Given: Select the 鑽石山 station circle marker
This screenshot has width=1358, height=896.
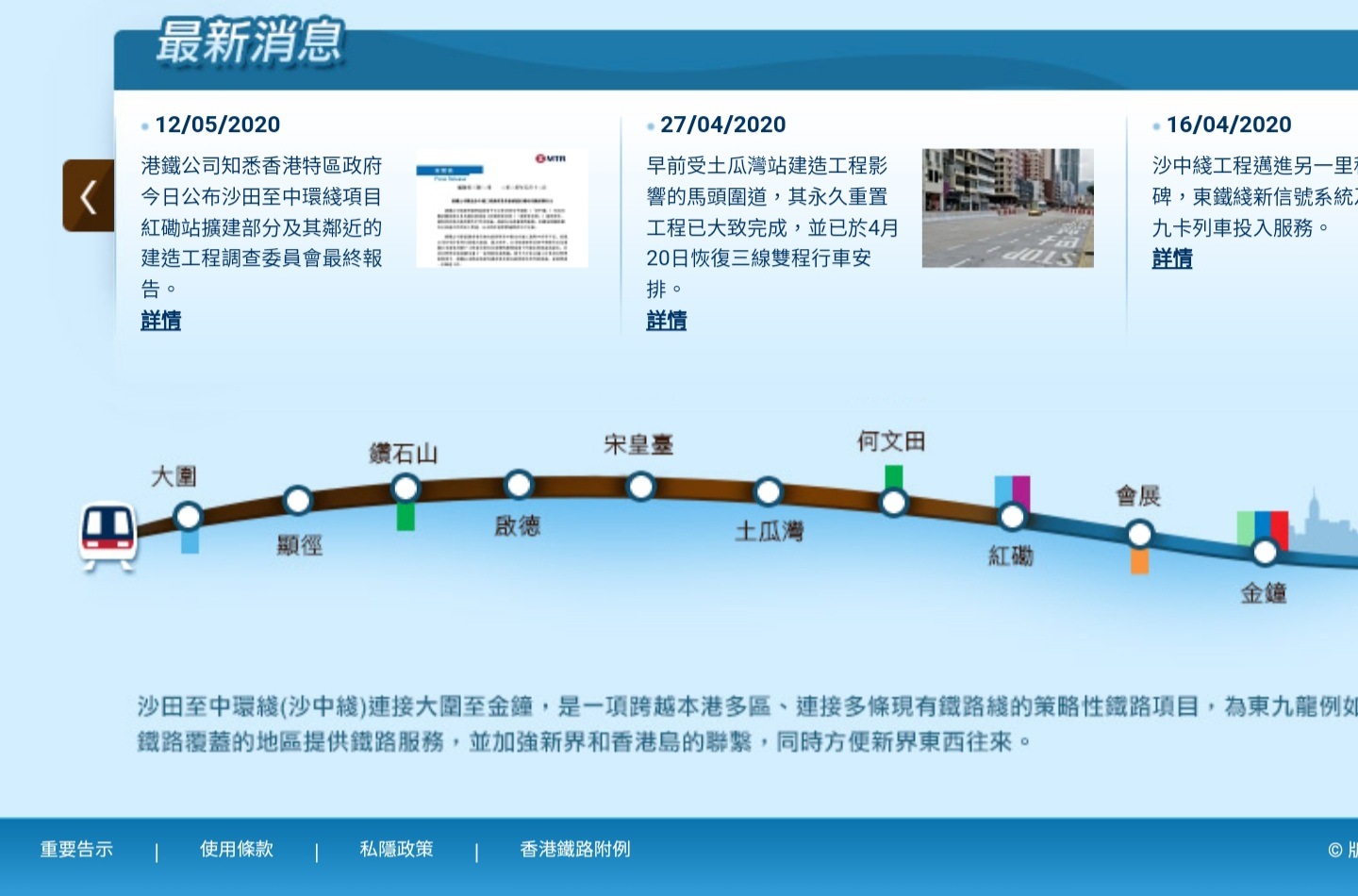Looking at the screenshot, I should [406, 489].
